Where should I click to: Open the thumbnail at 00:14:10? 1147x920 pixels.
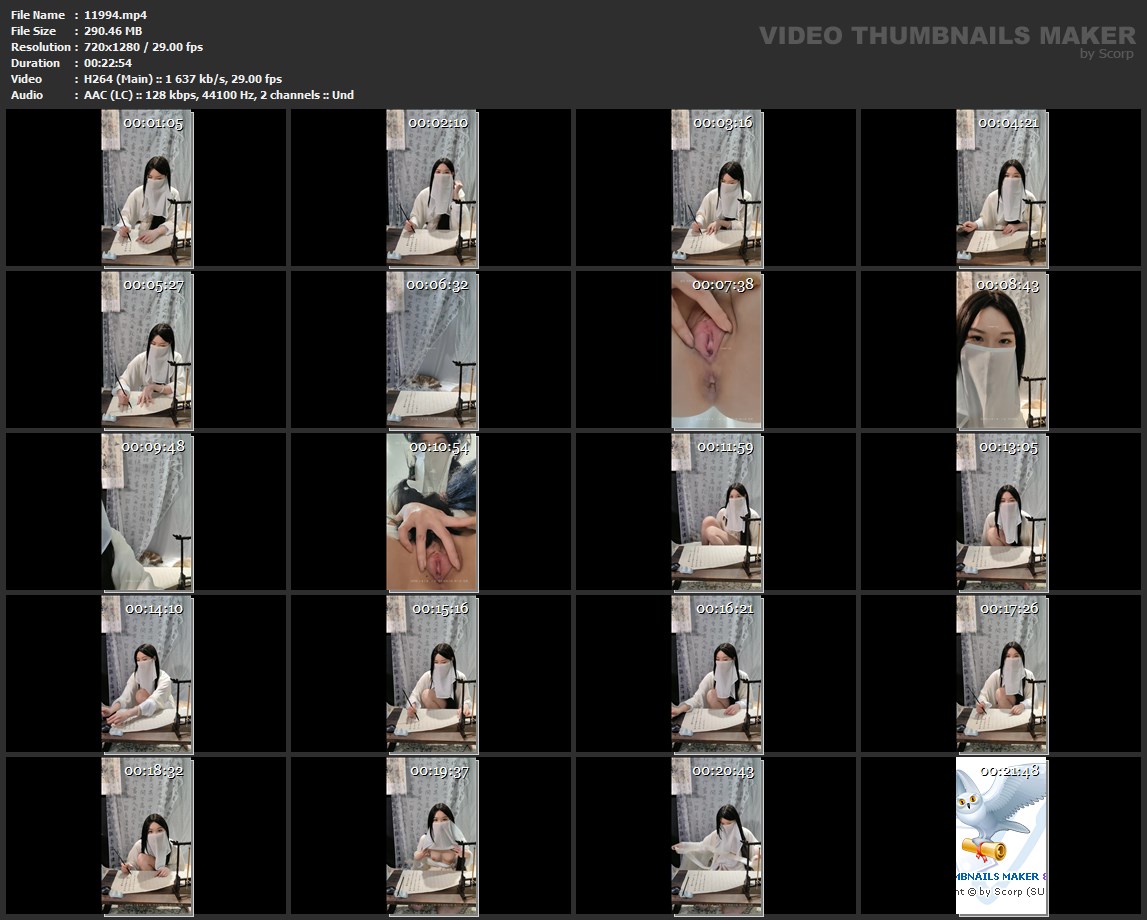click(x=147, y=674)
